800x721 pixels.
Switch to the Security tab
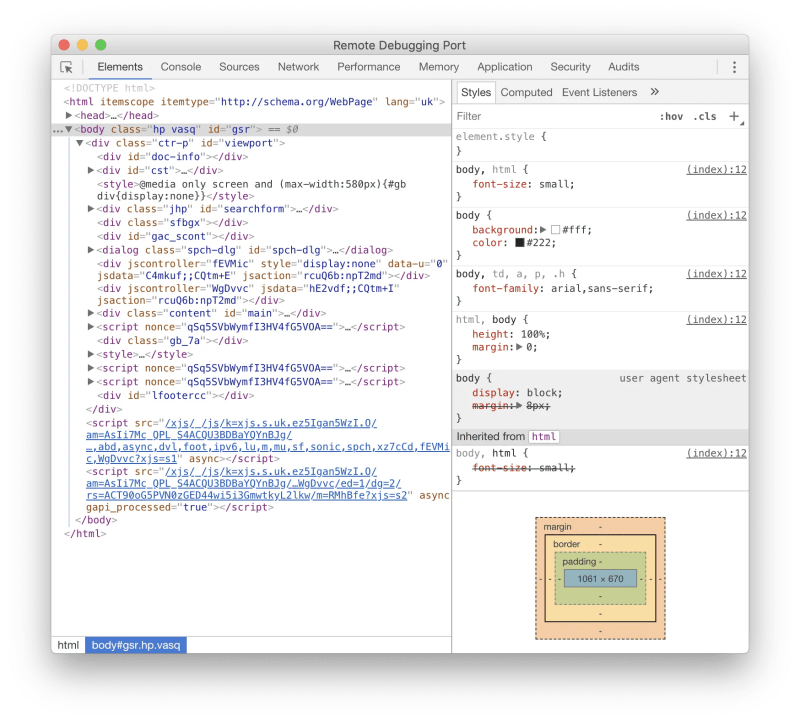click(570, 67)
